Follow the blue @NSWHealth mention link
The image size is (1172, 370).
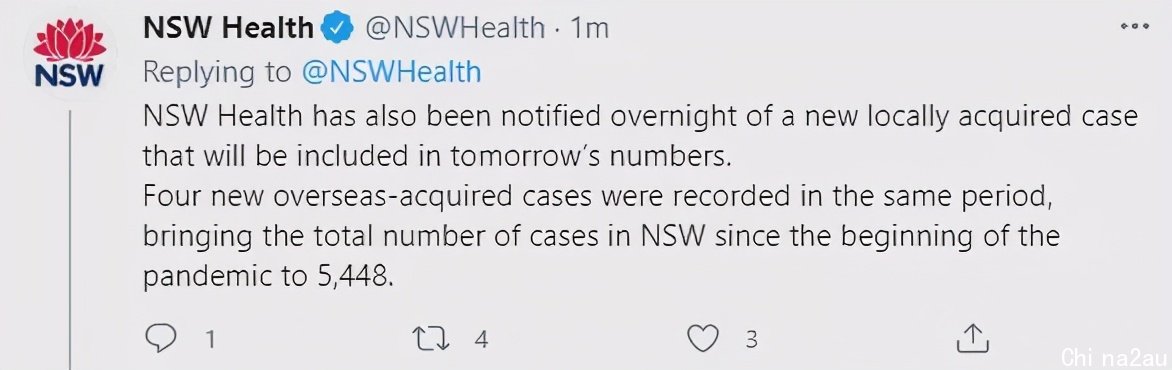[391, 72]
